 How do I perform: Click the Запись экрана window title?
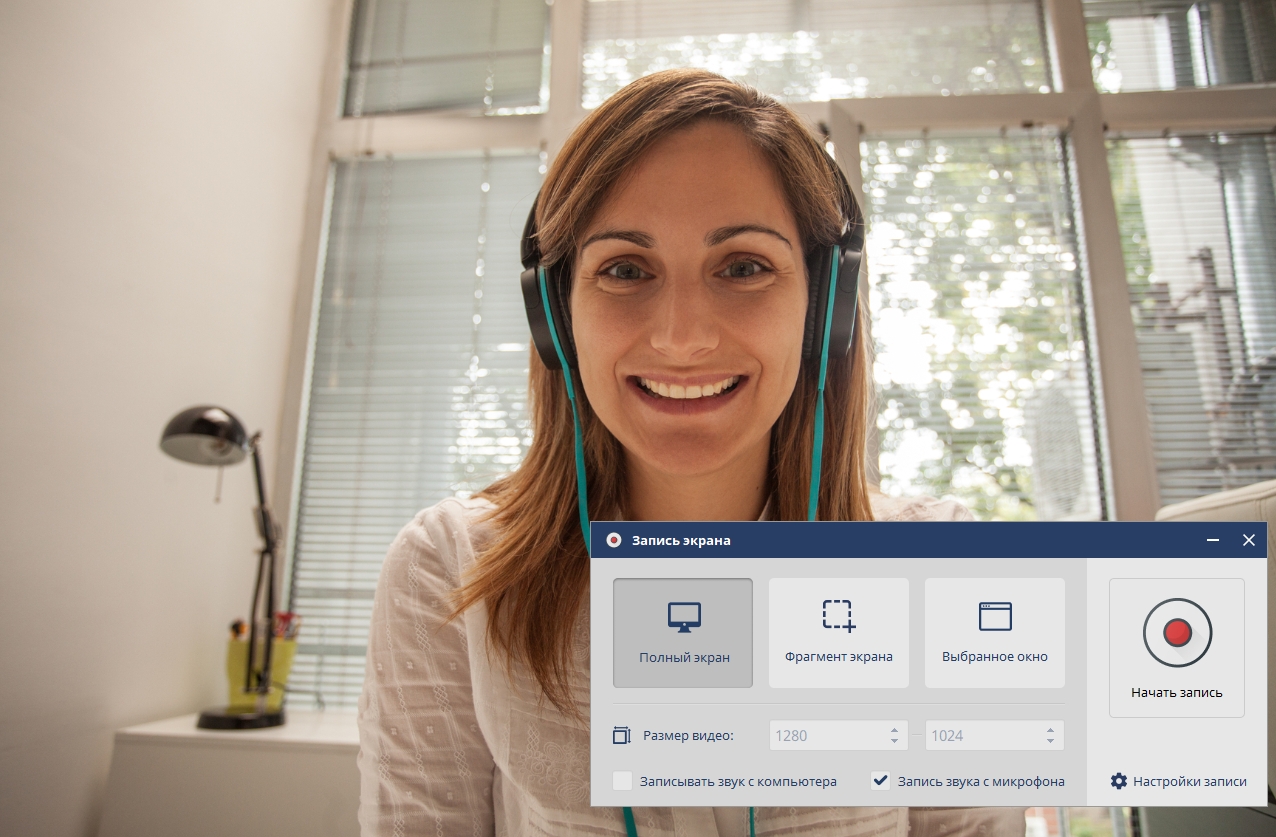(681, 540)
